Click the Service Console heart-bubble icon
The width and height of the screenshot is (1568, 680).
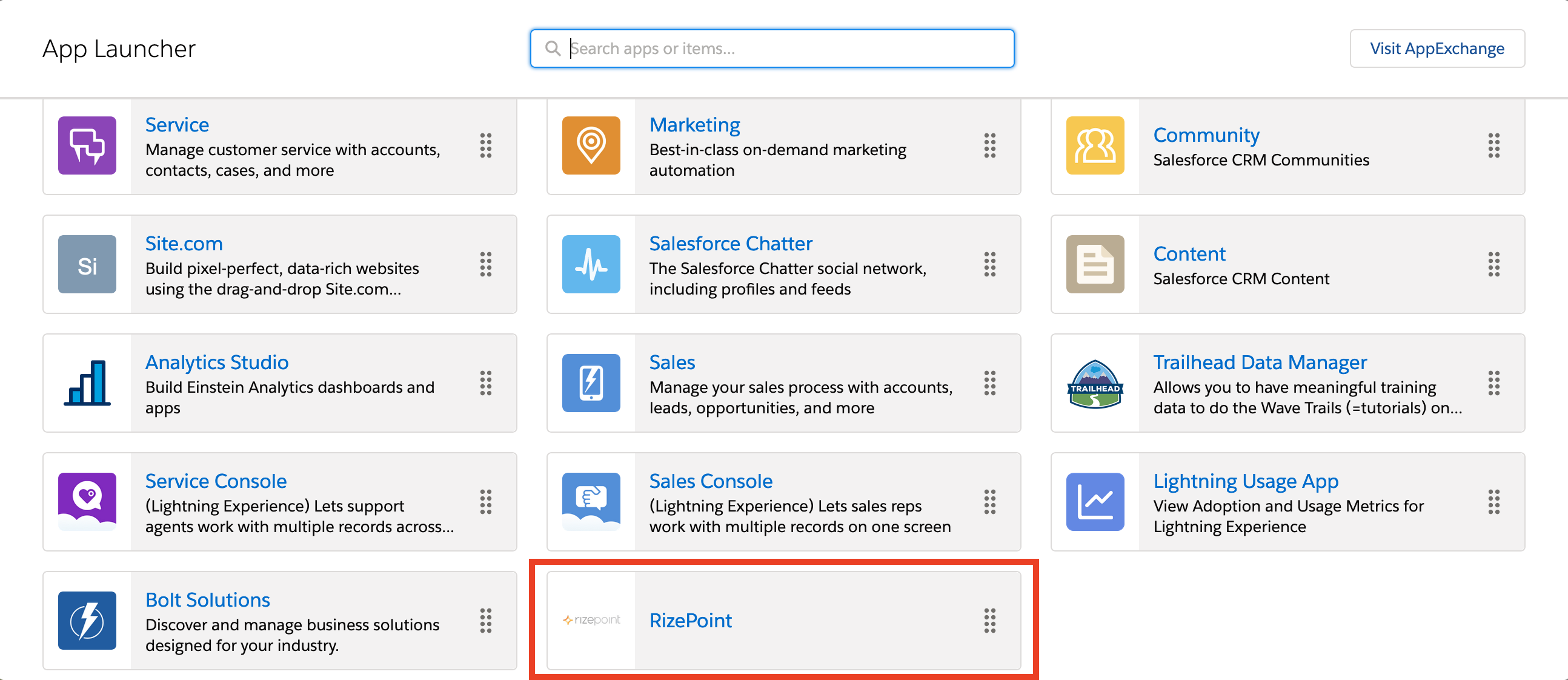pyautogui.click(x=87, y=502)
